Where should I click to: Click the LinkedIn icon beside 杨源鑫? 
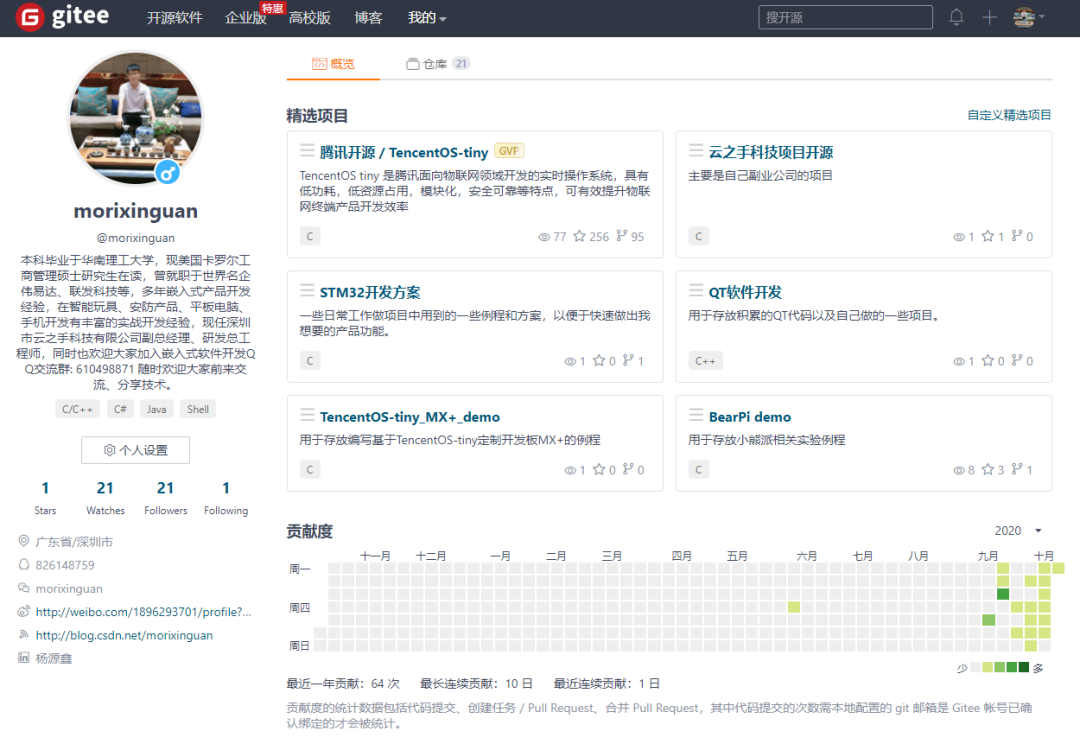(23, 658)
